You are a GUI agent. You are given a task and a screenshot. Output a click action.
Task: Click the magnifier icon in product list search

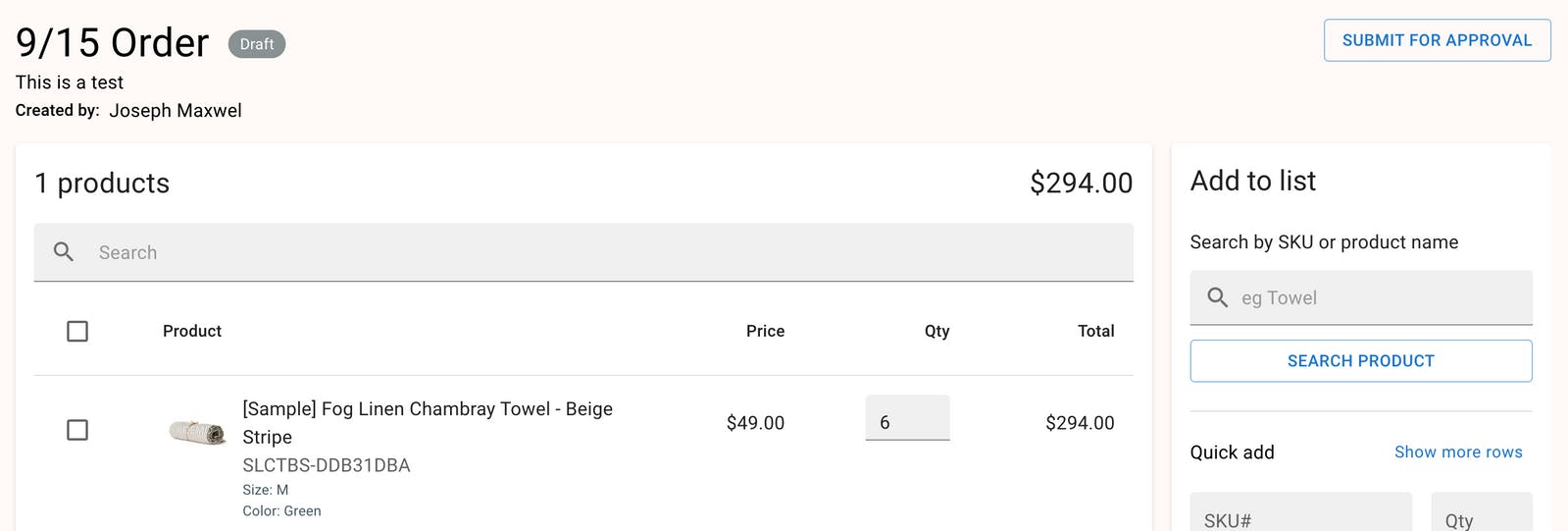click(x=64, y=252)
